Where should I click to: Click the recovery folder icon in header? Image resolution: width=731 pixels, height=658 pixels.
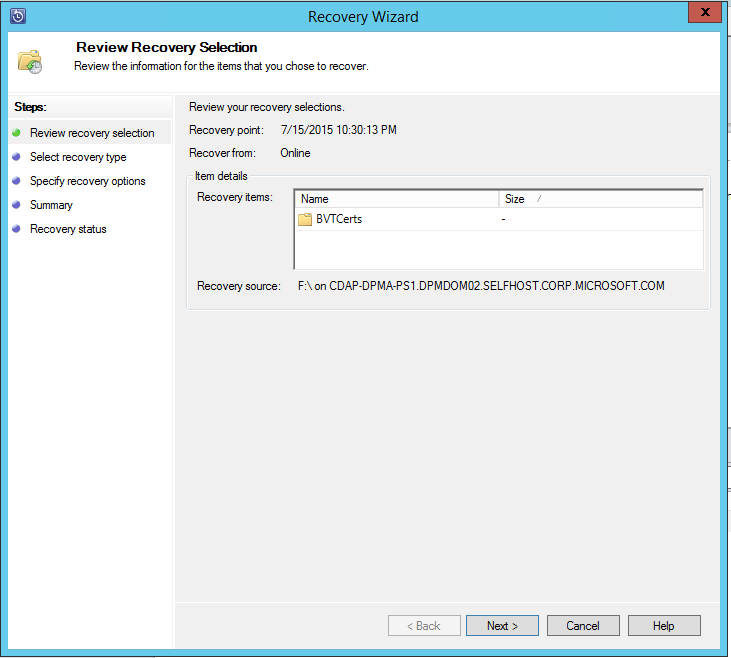30,62
